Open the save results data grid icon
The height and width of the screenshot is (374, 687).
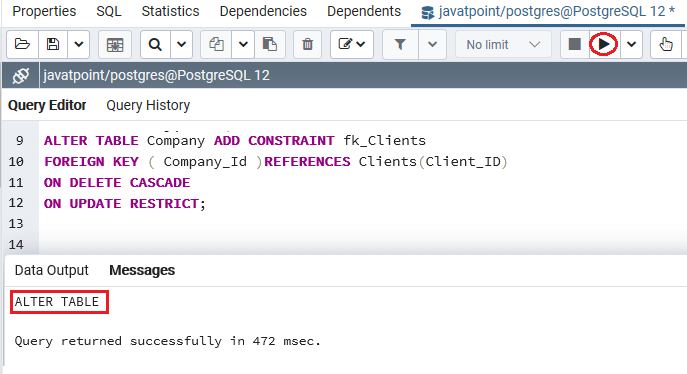pos(115,44)
